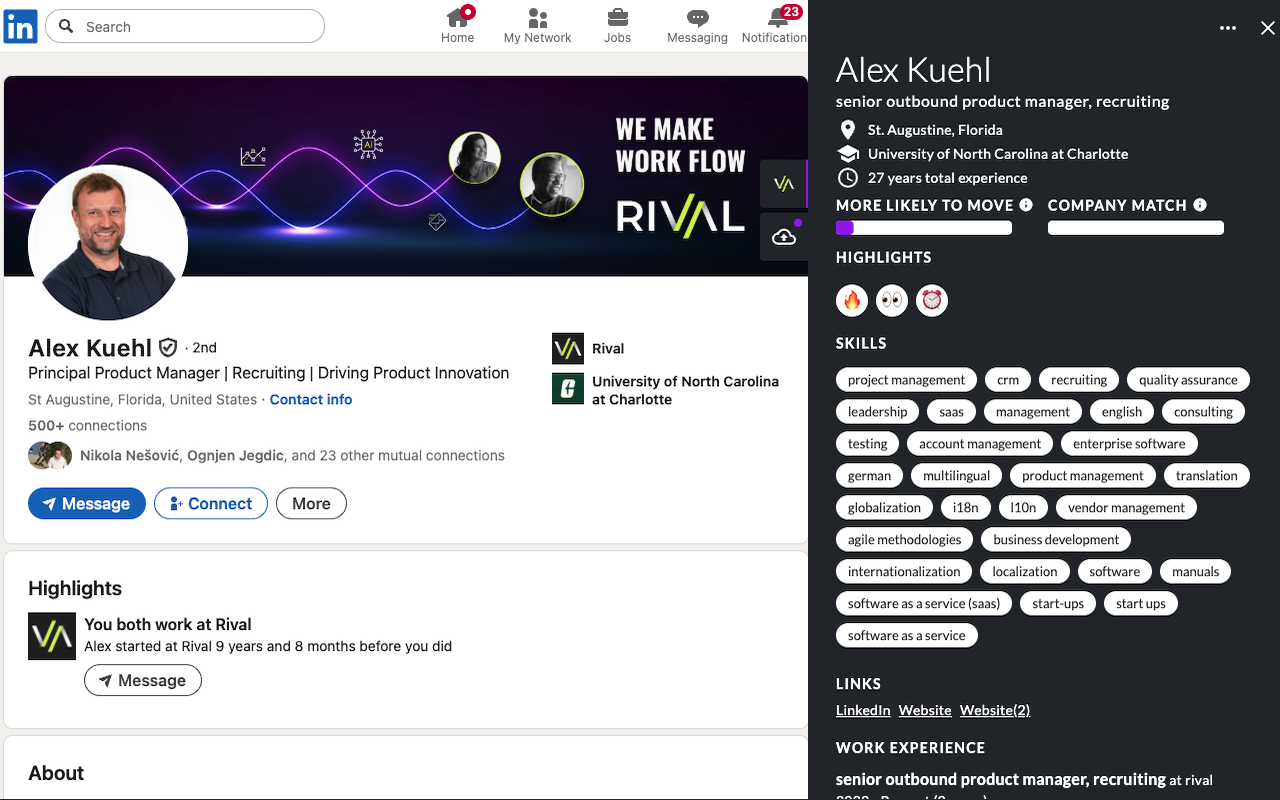Open Notifications bell with 23 badge
The height and width of the screenshot is (800, 1280).
pos(779,18)
